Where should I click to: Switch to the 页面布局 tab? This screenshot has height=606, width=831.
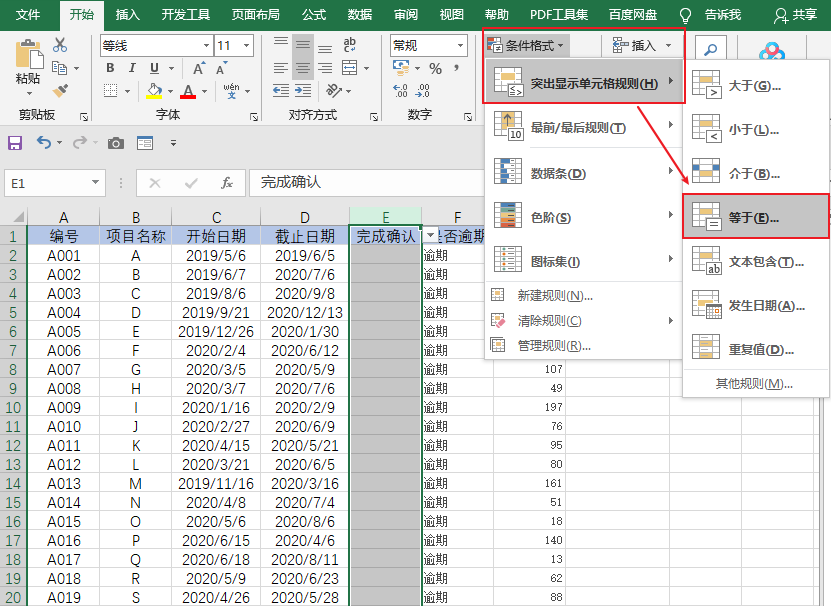pos(255,15)
